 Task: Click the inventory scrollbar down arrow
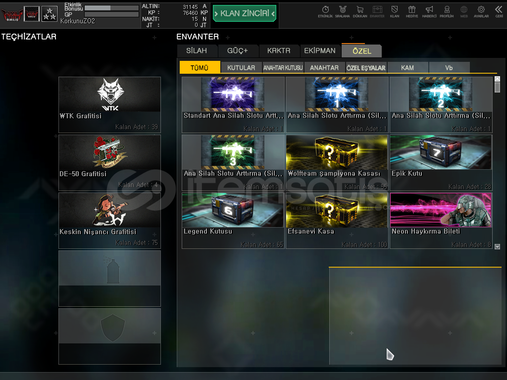tap(497, 246)
